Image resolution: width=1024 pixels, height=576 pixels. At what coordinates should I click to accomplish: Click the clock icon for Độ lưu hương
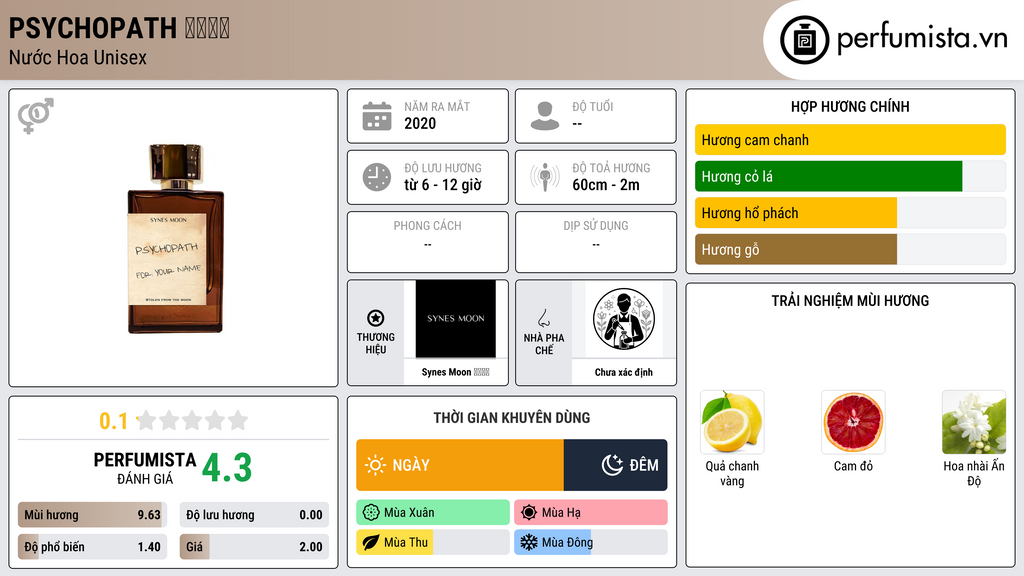(377, 177)
